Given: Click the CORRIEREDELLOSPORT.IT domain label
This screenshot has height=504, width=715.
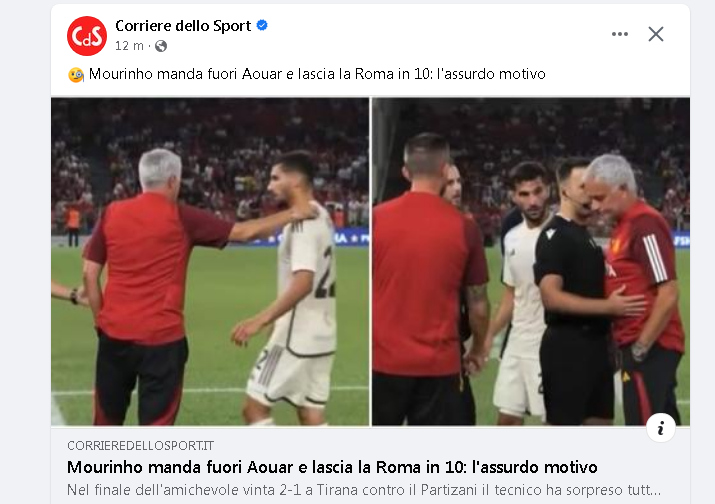Looking at the screenshot, I should coord(140,446).
